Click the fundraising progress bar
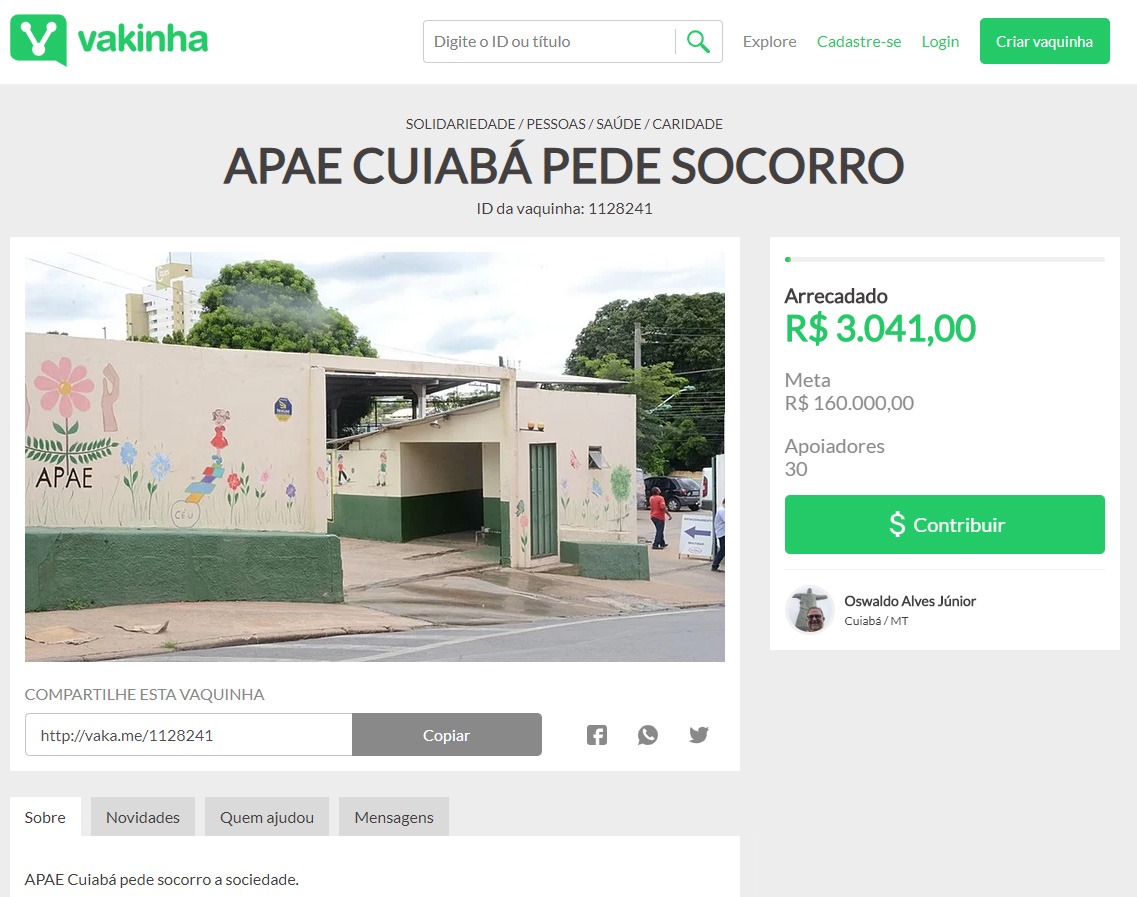The image size is (1137, 897). click(x=945, y=259)
